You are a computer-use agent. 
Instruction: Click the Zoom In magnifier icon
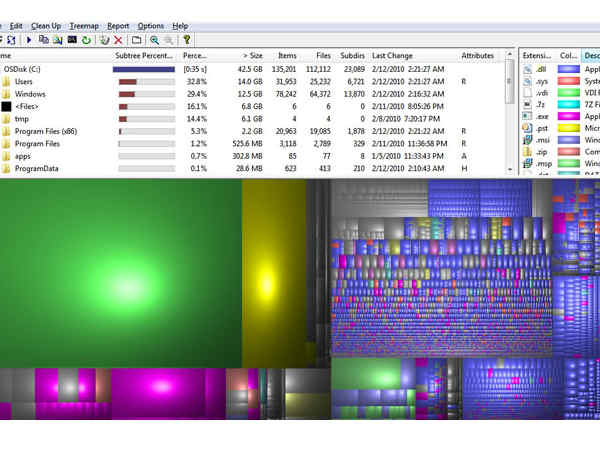coord(154,40)
